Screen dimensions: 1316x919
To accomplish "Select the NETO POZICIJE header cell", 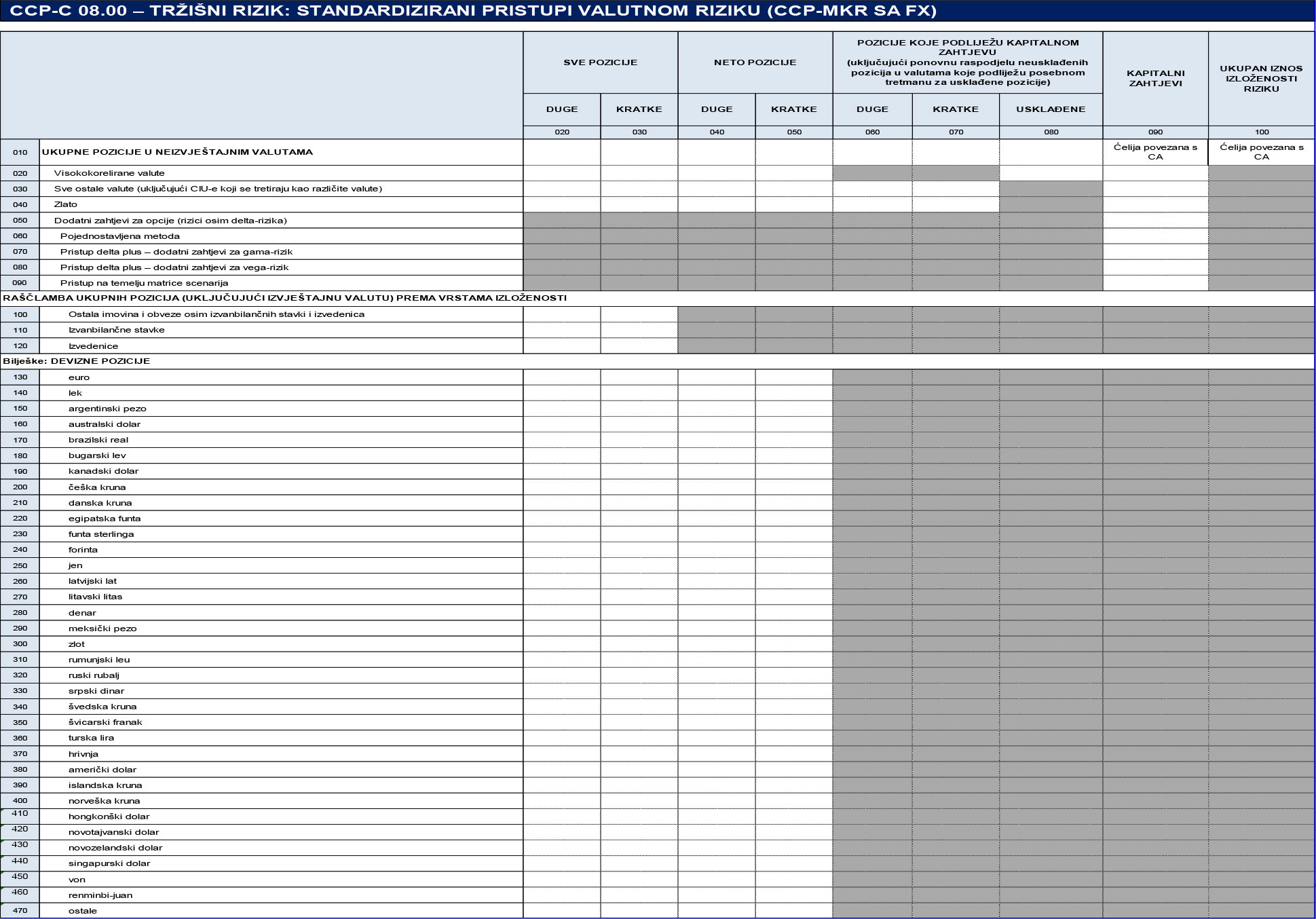I will pyautogui.click(x=755, y=62).
